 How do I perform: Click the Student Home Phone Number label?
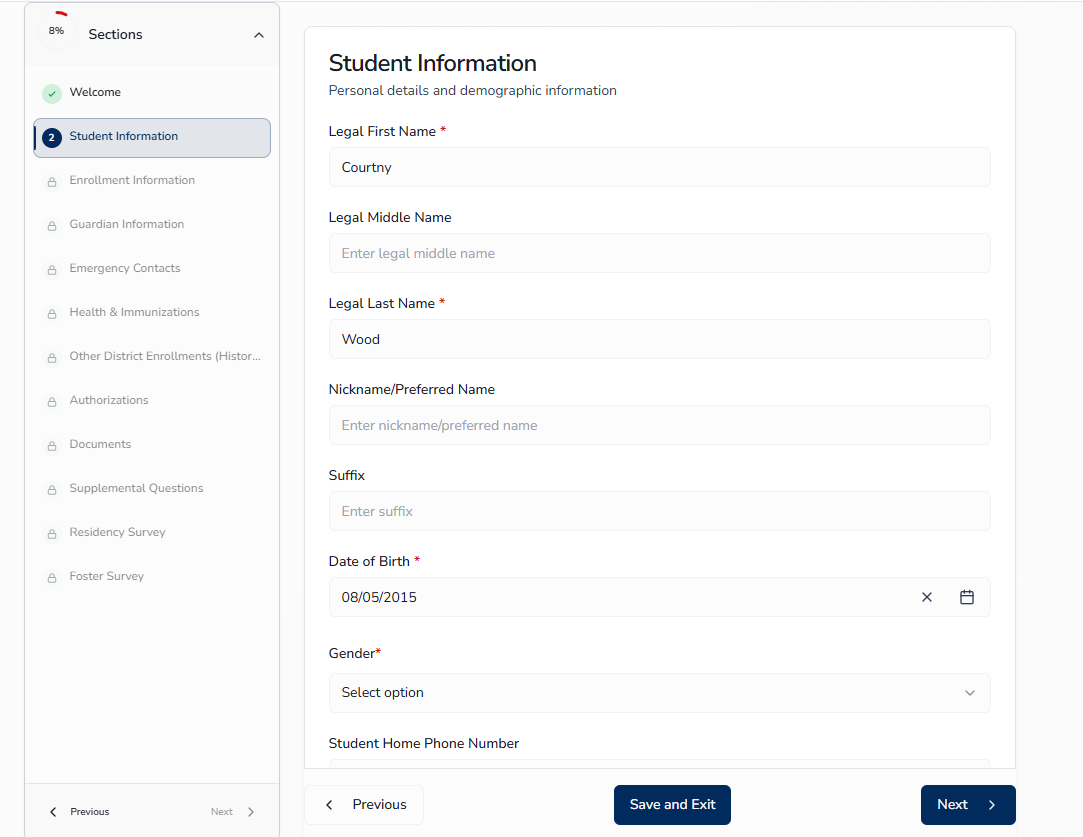(x=423, y=744)
